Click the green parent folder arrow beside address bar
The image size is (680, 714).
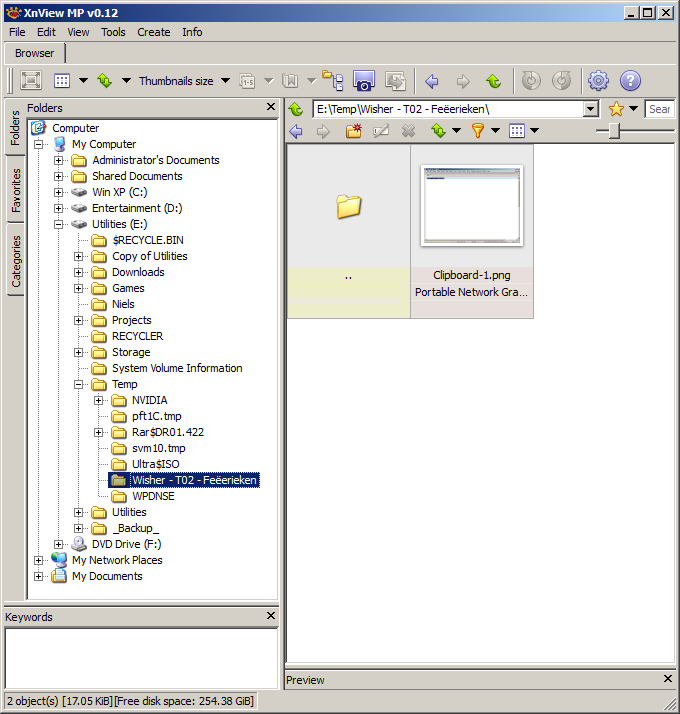(x=296, y=109)
